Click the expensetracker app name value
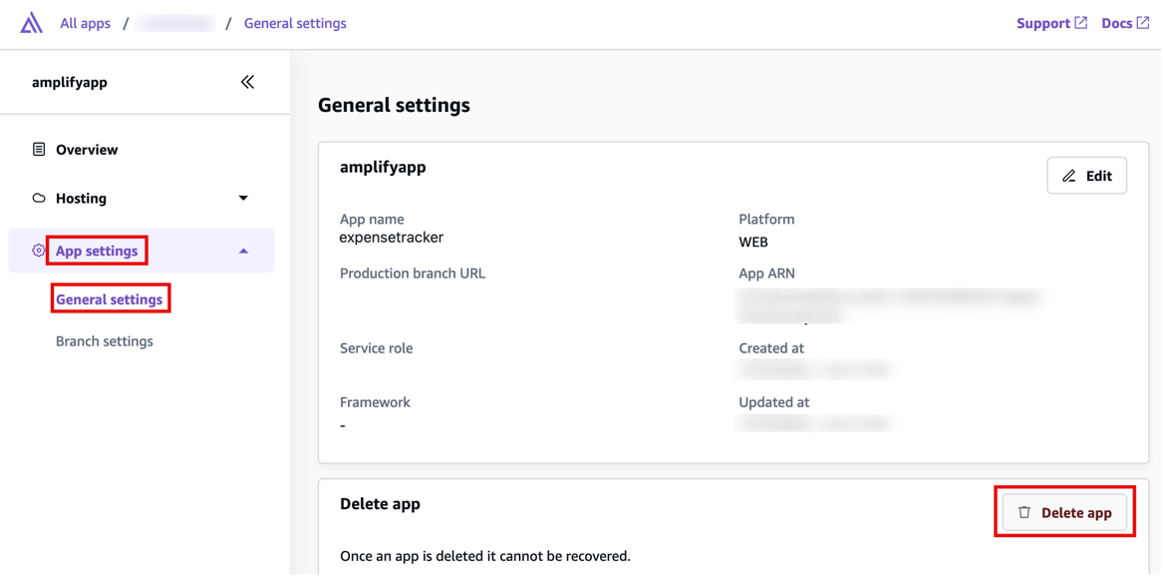This screenshot has height=577, width=1164. (x=391, y=237)
